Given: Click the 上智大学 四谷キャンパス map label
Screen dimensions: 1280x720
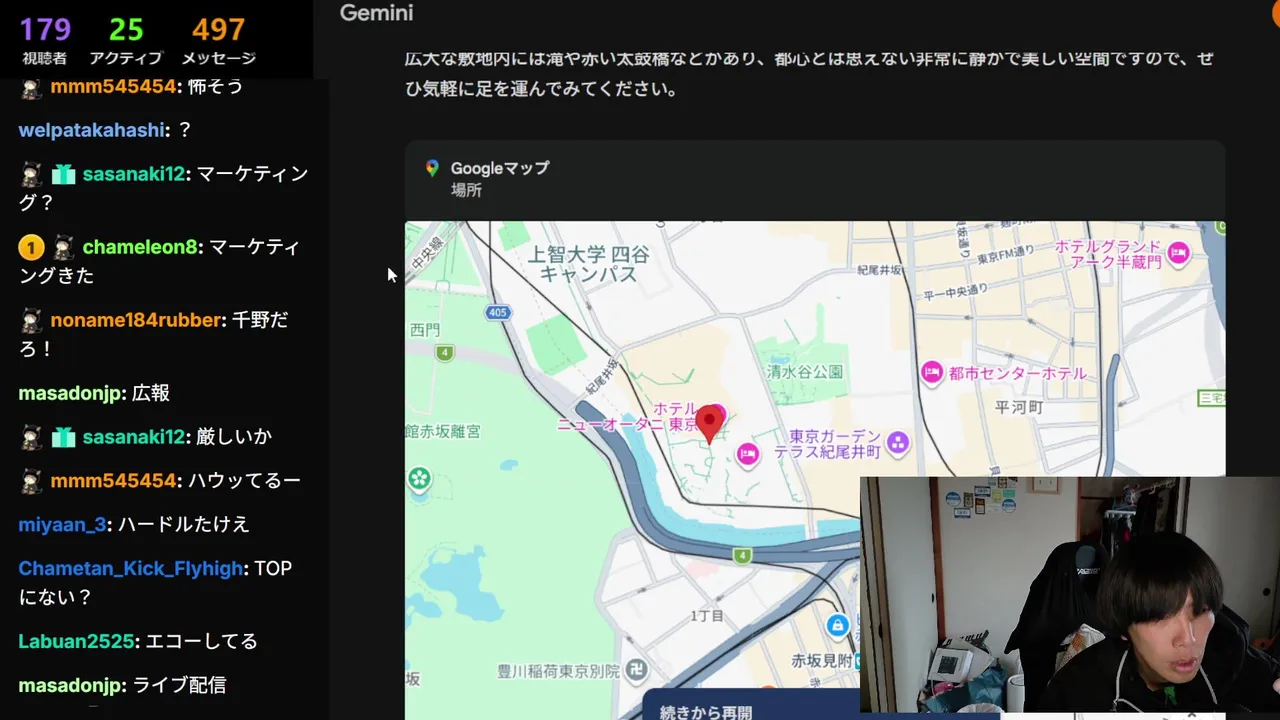Looking at the screenshot, I should pos(588,263).
